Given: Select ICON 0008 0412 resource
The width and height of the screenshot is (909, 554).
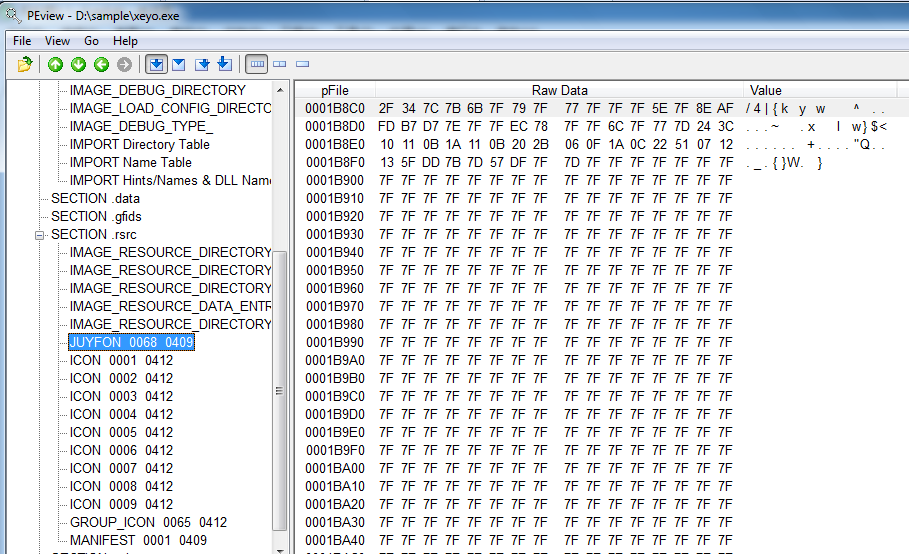Looking at the screenshot, I should tap(121, 486).
